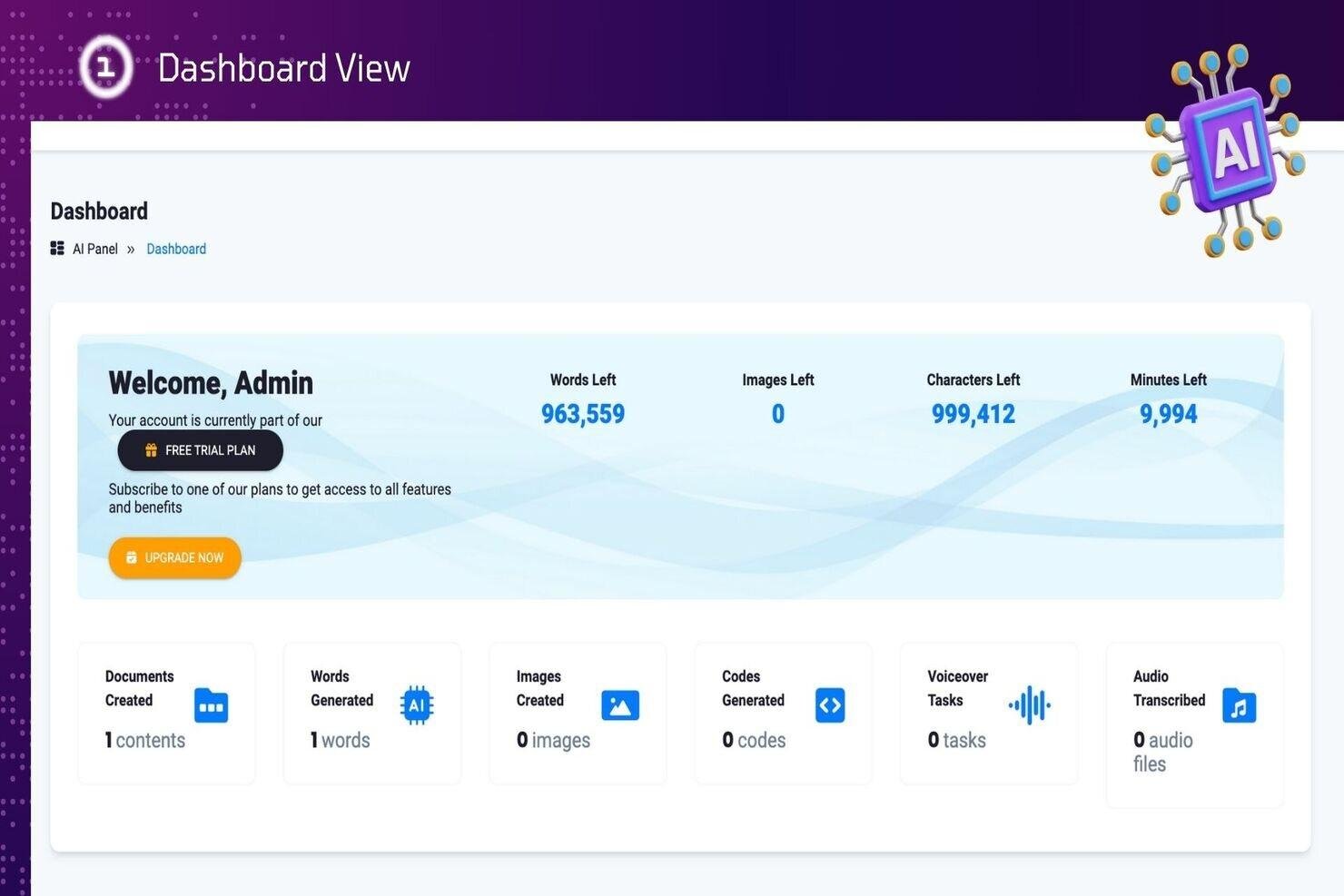Click the Images Left zero value
The image size is (1344, 896).
point(778,414)
